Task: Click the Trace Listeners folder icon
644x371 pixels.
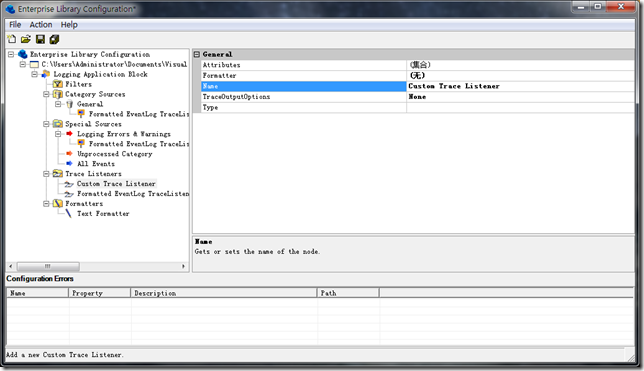Action: click(58, 174)
